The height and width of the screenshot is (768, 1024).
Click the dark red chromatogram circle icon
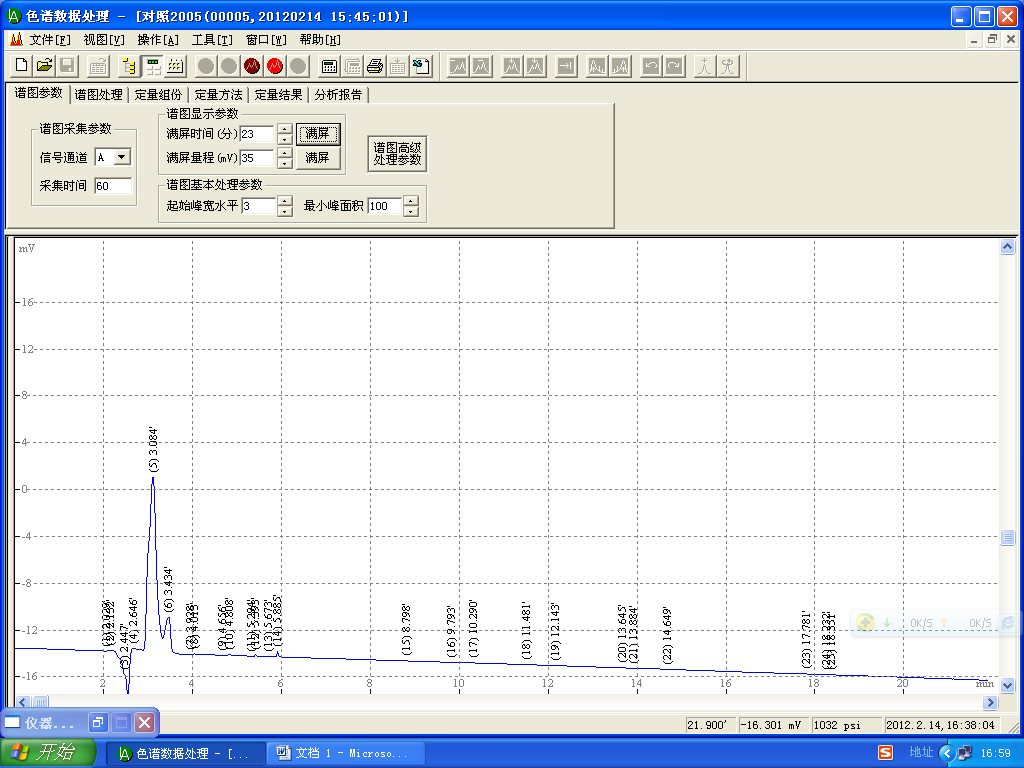(252, 66)
